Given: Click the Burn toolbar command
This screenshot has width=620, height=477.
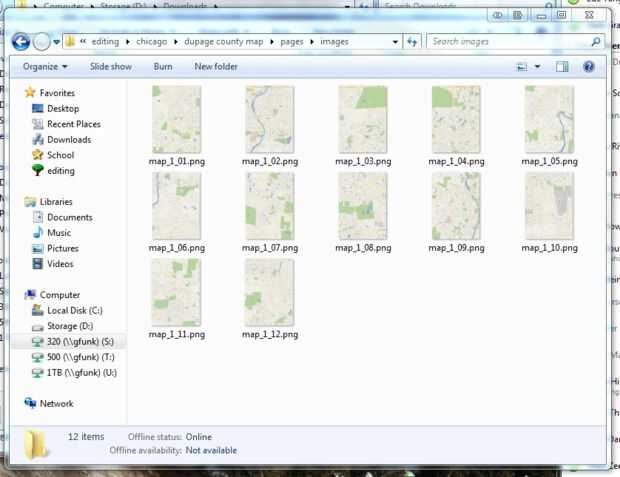Looking at the screenshot, I should click(x=163, y=66).
